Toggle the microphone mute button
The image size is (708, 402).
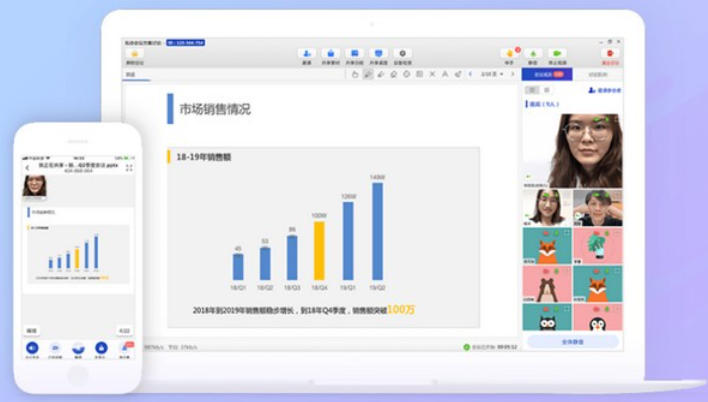coord(533,53)
